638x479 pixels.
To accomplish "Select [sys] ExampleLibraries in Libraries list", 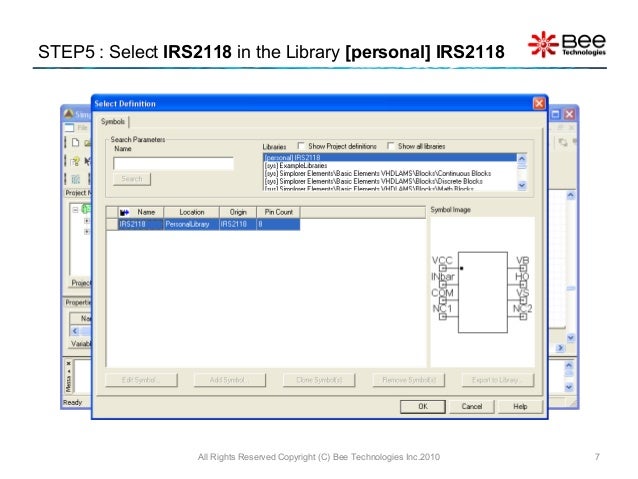I will [x=390, y=166].
